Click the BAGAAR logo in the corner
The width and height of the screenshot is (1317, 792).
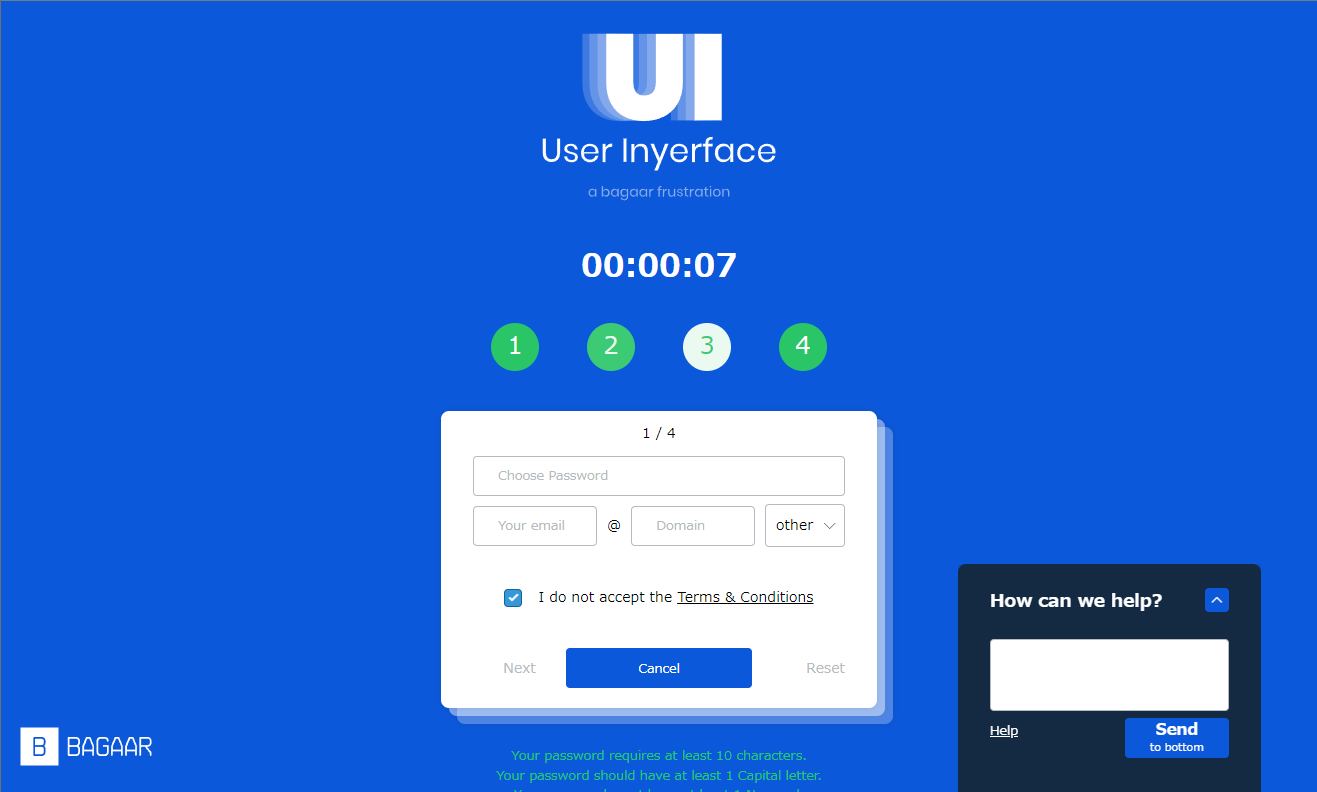click(x=86, y=746)
